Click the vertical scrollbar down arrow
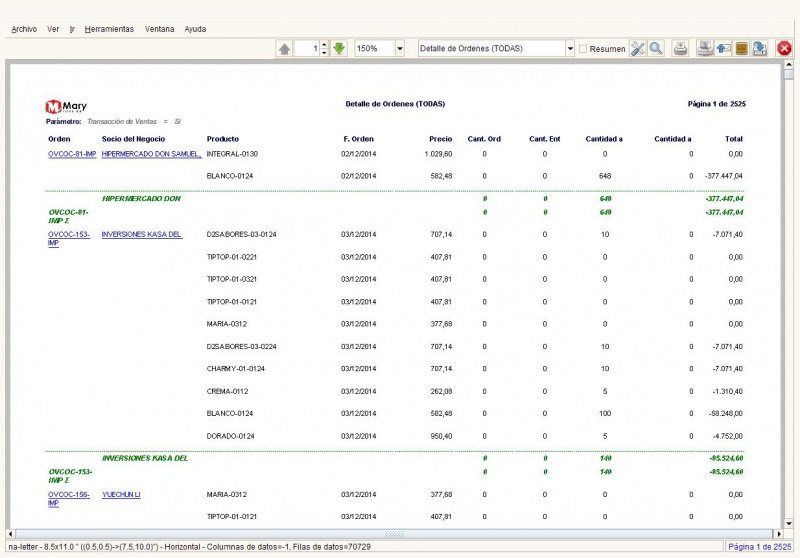The height and width of the screenshot is (558, 800). (789, 523)
